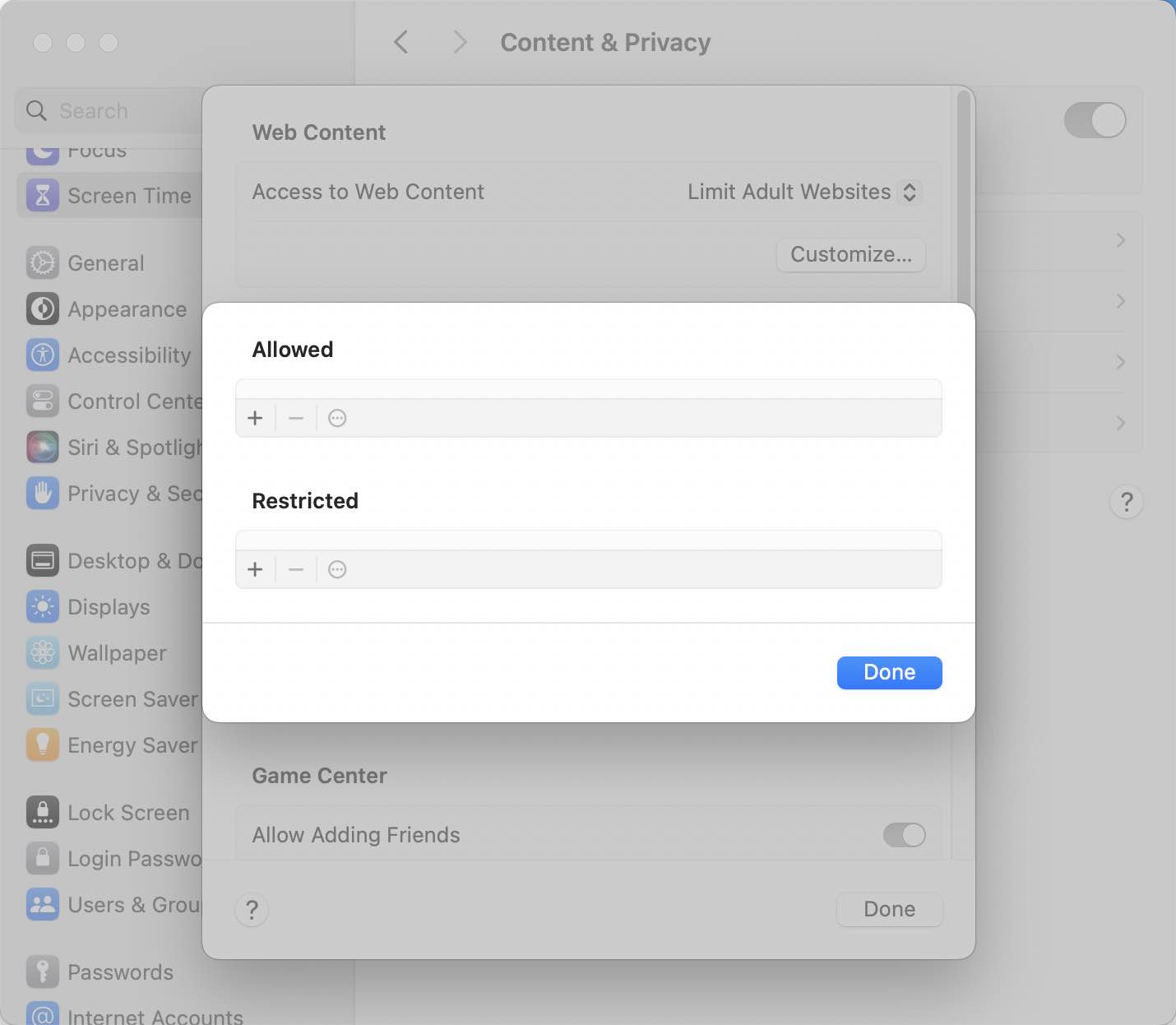This screenshot has width=1176, height=1025.
Task: Toggle the Content & Privacy main switch
Action: (x=1095, y=120)
